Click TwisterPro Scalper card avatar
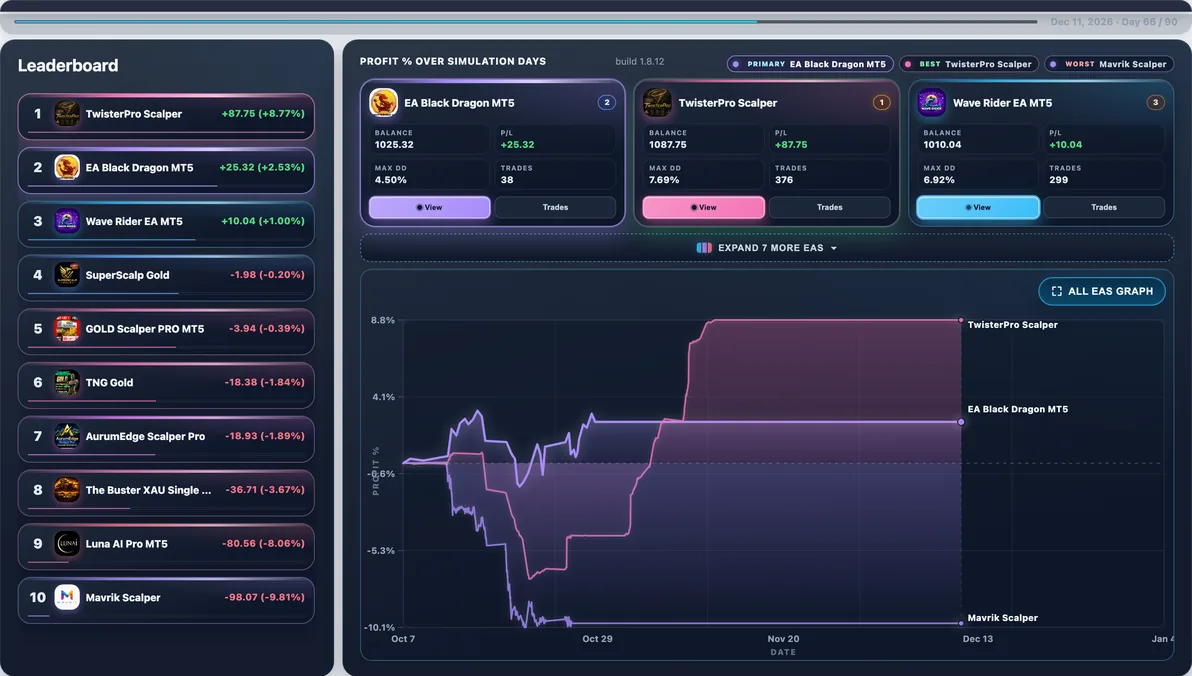The width and height of the screenshot is (1192, 676). click(658, 103)
